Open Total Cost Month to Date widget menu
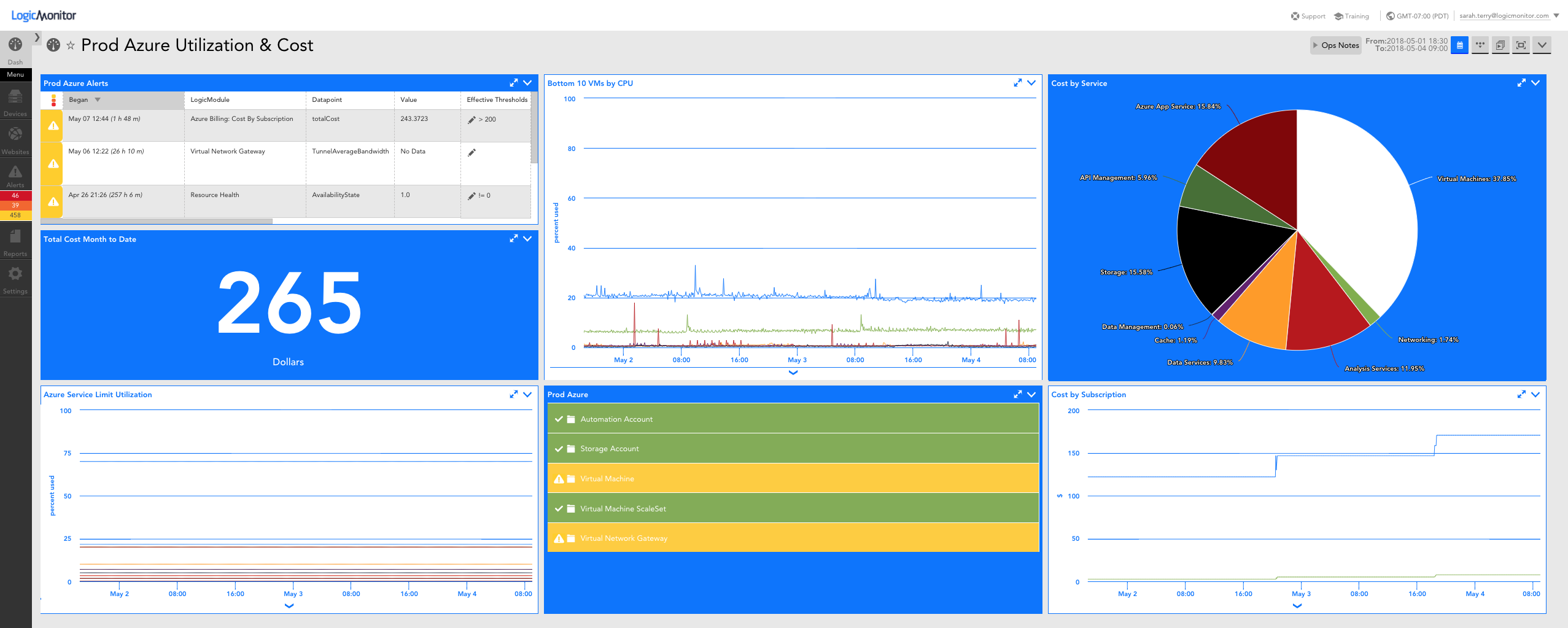The image size is (1568, 628). [527, 239]
